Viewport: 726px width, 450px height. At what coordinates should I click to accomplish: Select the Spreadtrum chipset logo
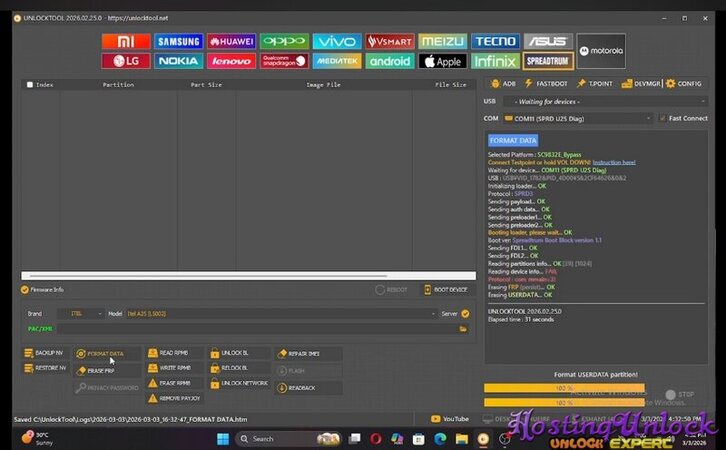pos(549,61)
